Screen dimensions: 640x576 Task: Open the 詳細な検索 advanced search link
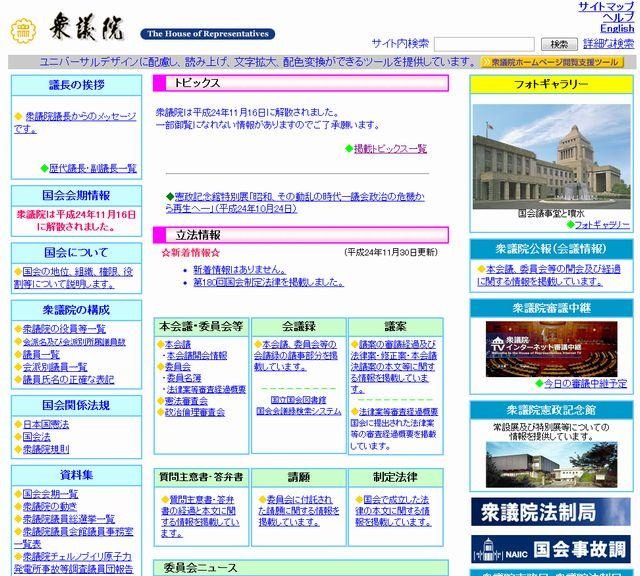pos(608,44)
